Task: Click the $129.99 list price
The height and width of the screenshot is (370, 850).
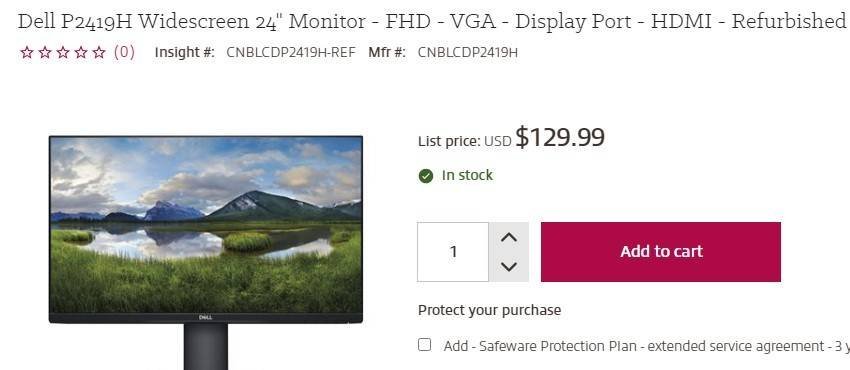Action: pos(559,138)
